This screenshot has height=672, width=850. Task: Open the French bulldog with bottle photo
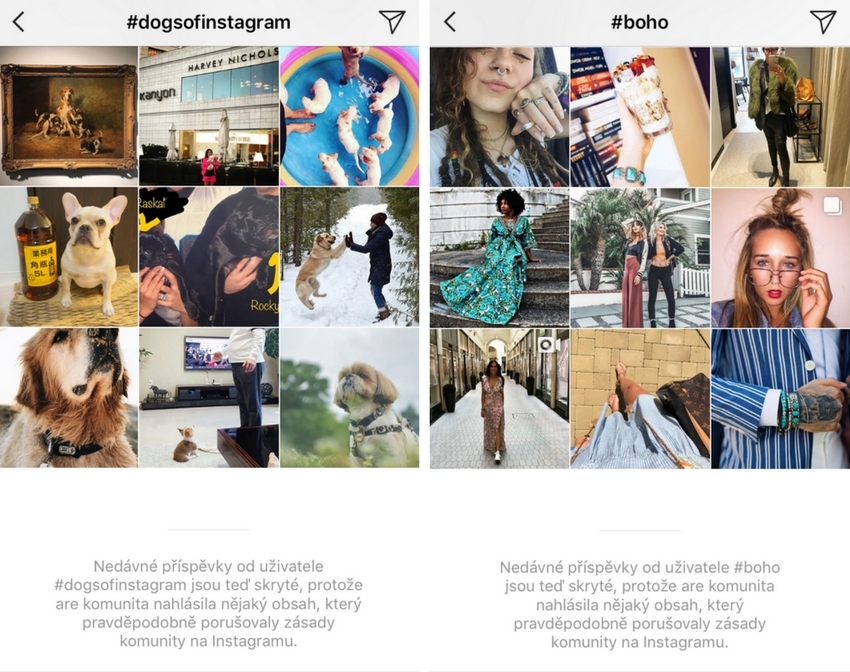tap(69, 257)
